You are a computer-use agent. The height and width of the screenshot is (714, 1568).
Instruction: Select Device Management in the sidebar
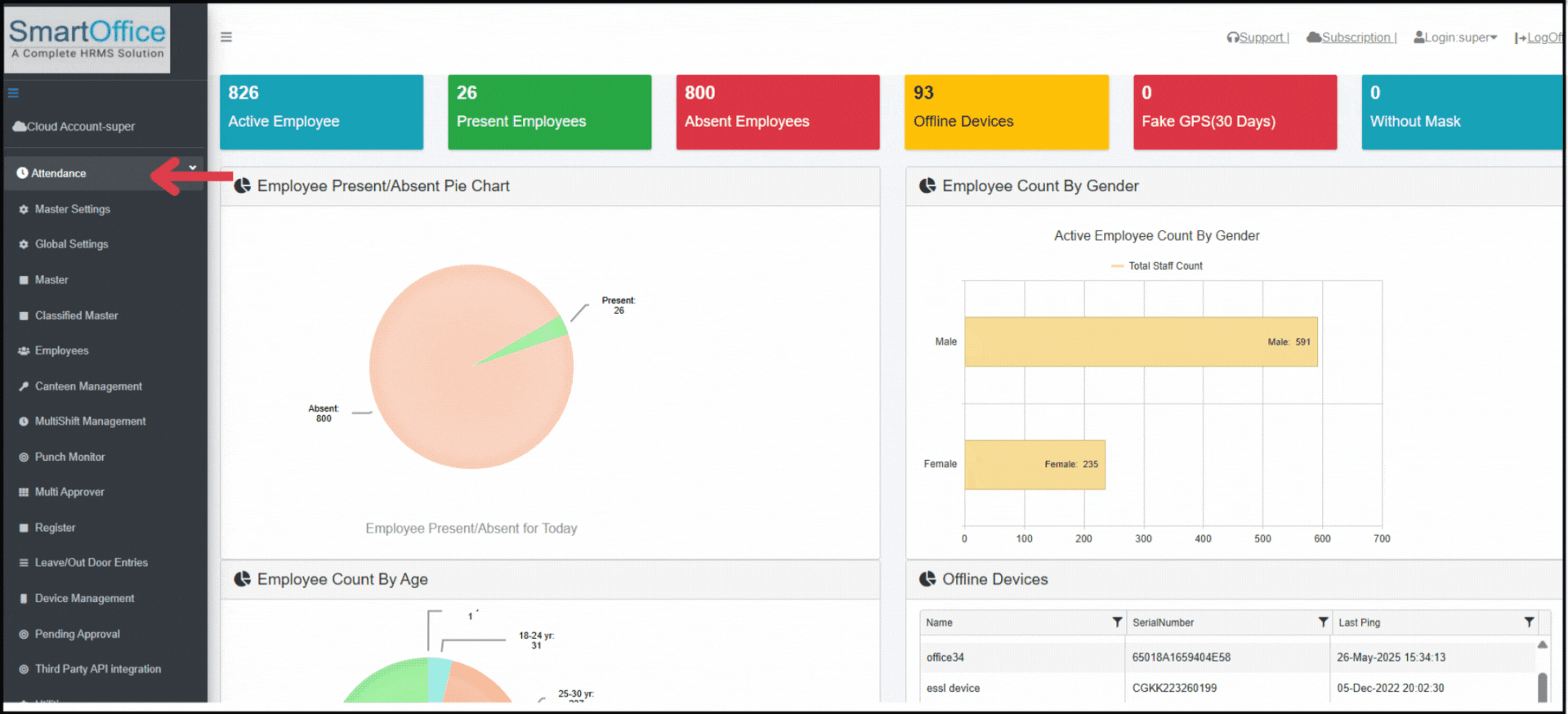tap(84, 598)
